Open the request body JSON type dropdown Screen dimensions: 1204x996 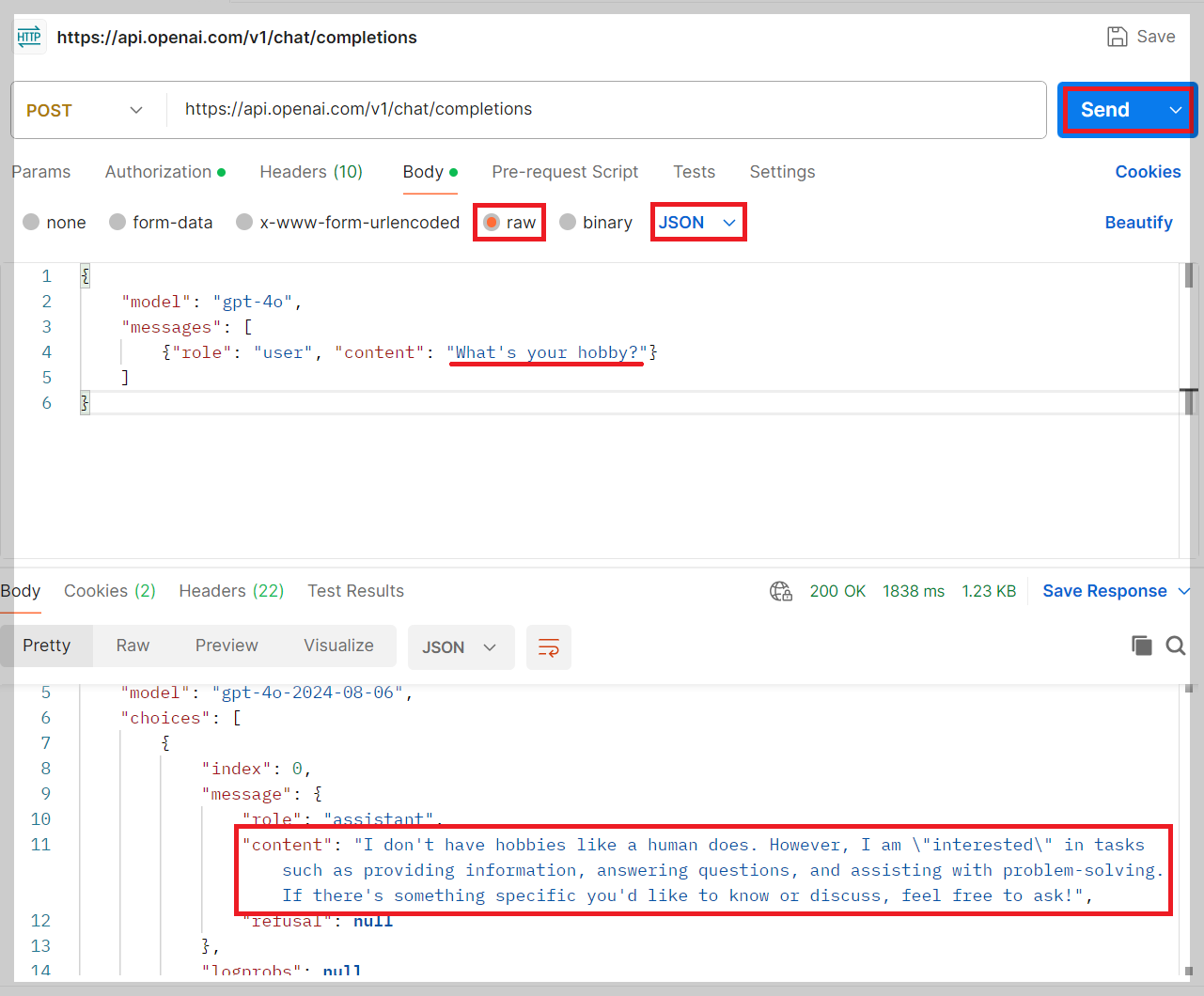[696, 223]
